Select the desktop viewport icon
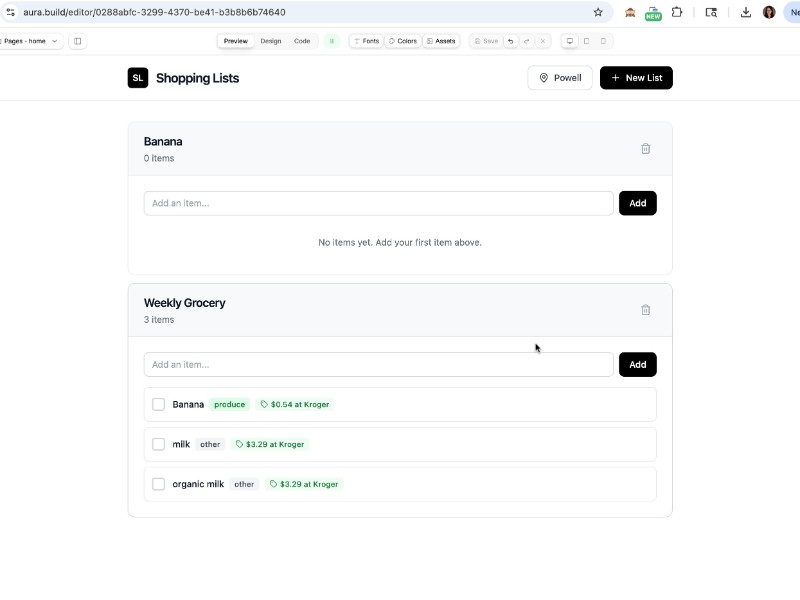Screen dimensions: 800x600 coord(569,41)
